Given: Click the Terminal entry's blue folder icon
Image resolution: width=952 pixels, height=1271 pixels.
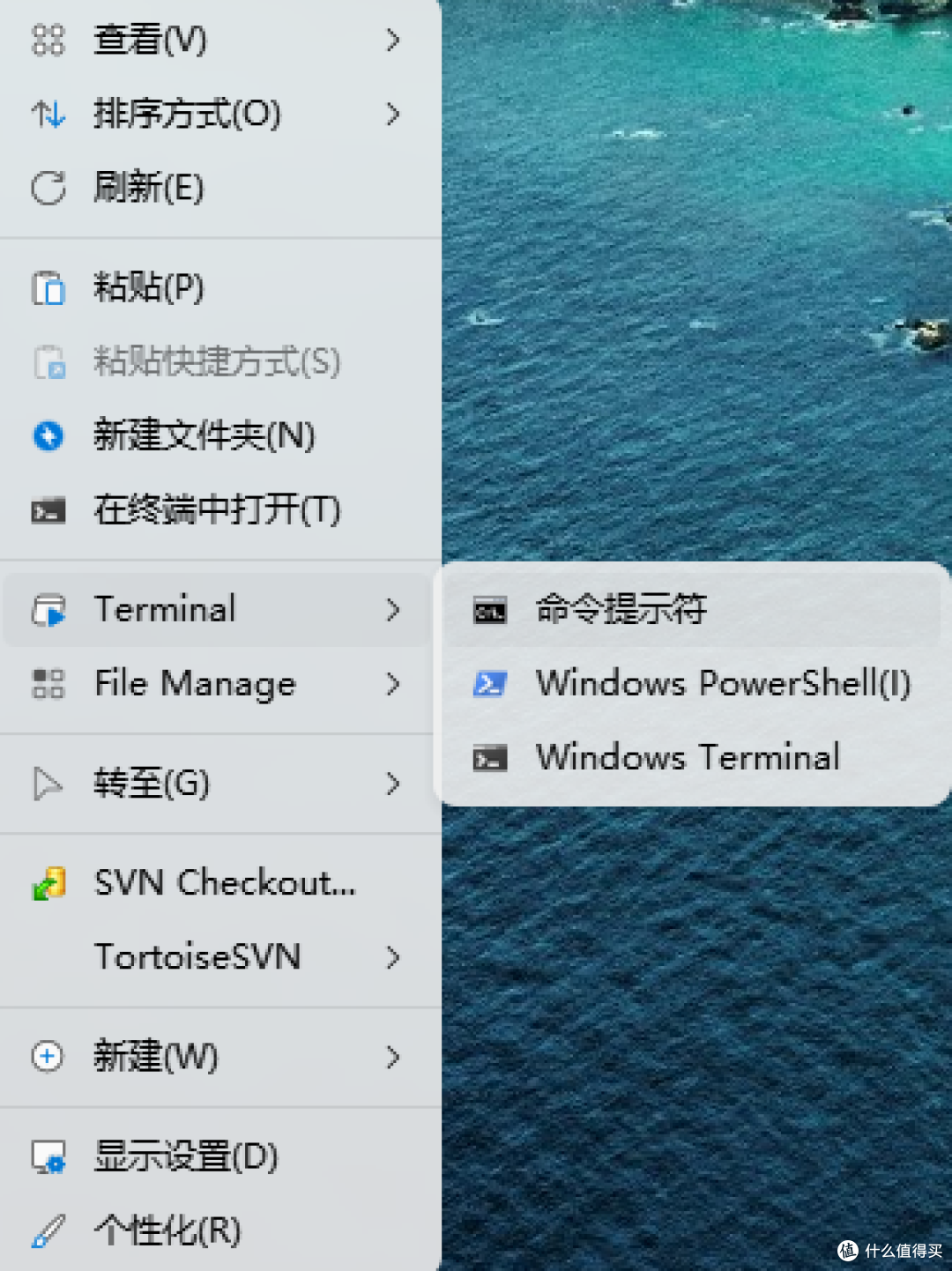Looking at the screenshot, I should pos(48,609).
